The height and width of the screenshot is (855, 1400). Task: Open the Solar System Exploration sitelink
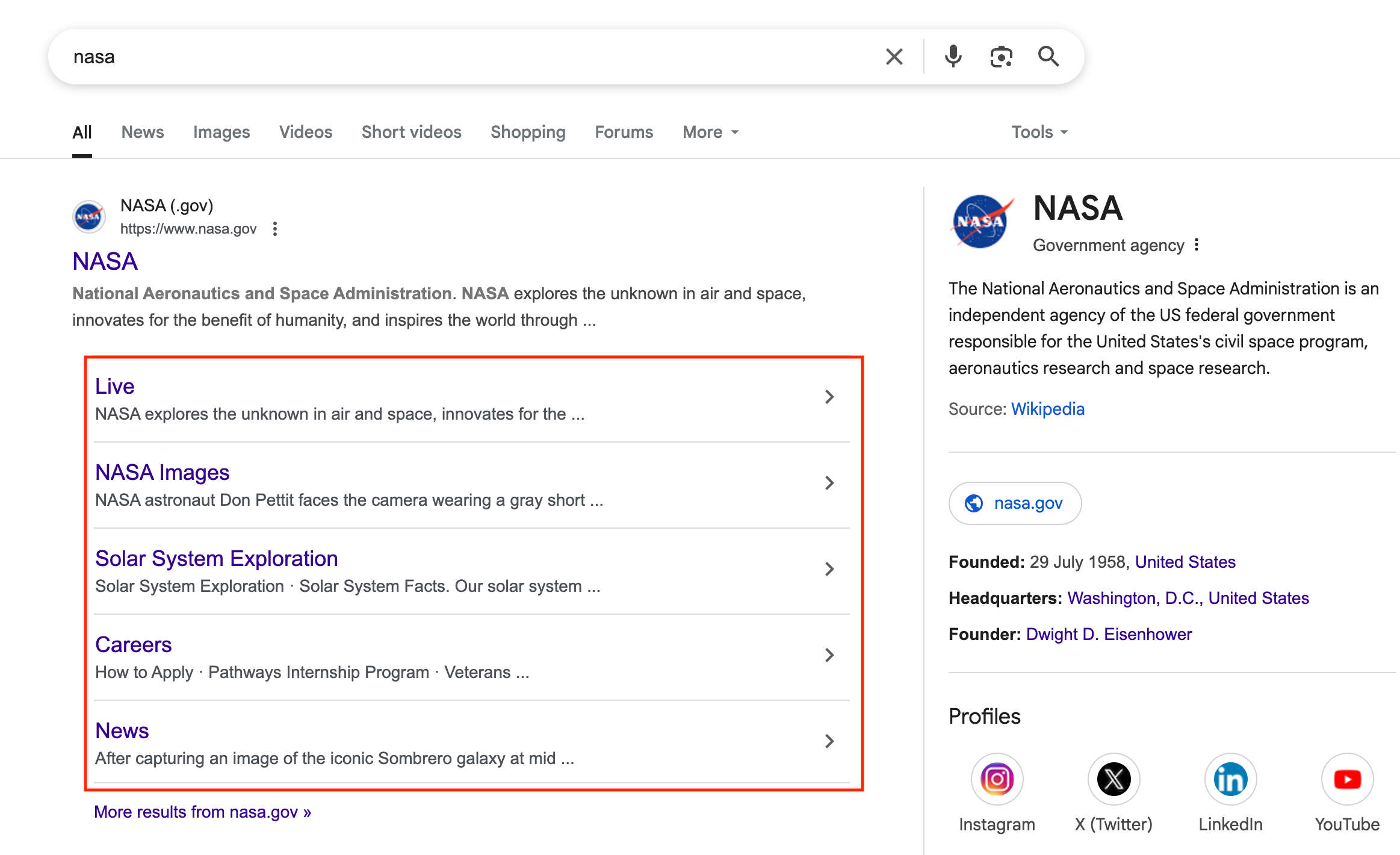click(217, 559)
